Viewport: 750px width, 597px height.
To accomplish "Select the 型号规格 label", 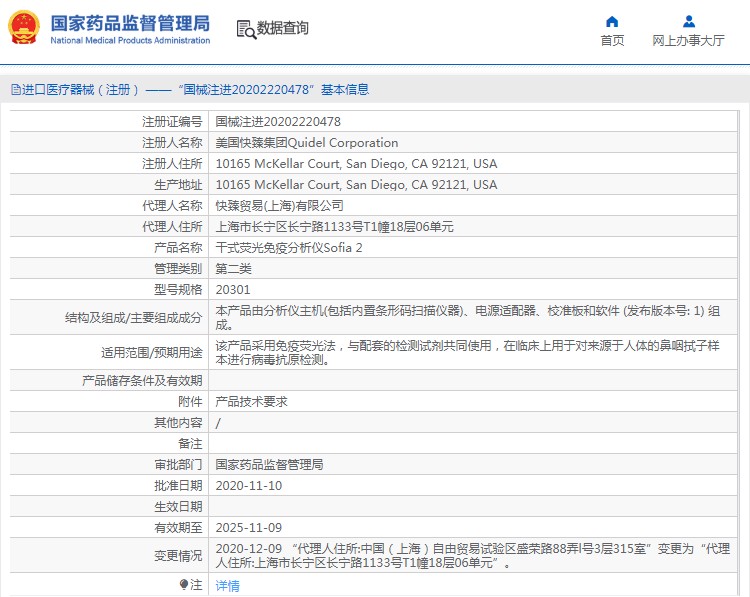I will 178,290.
